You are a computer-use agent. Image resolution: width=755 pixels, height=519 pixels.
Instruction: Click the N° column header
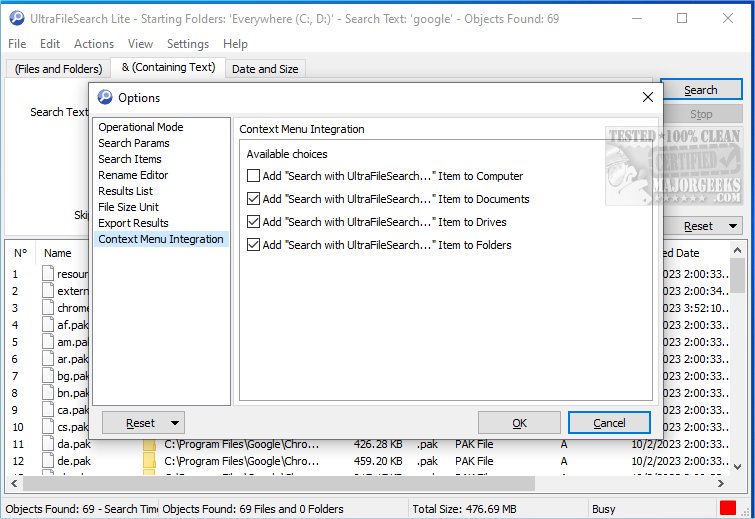pyautogui.click(x=20, y=253)
